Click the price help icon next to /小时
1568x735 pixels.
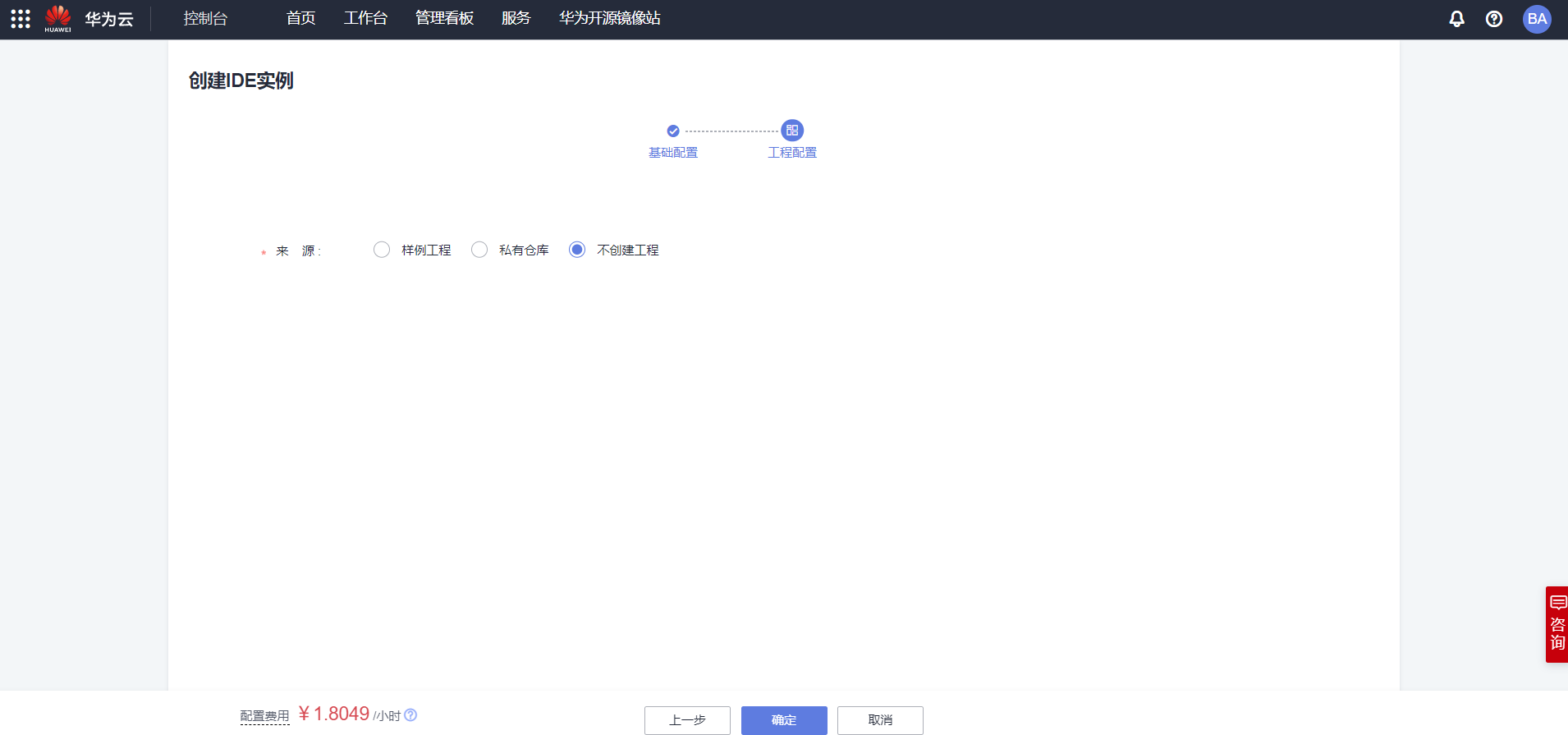click(410, 715)
